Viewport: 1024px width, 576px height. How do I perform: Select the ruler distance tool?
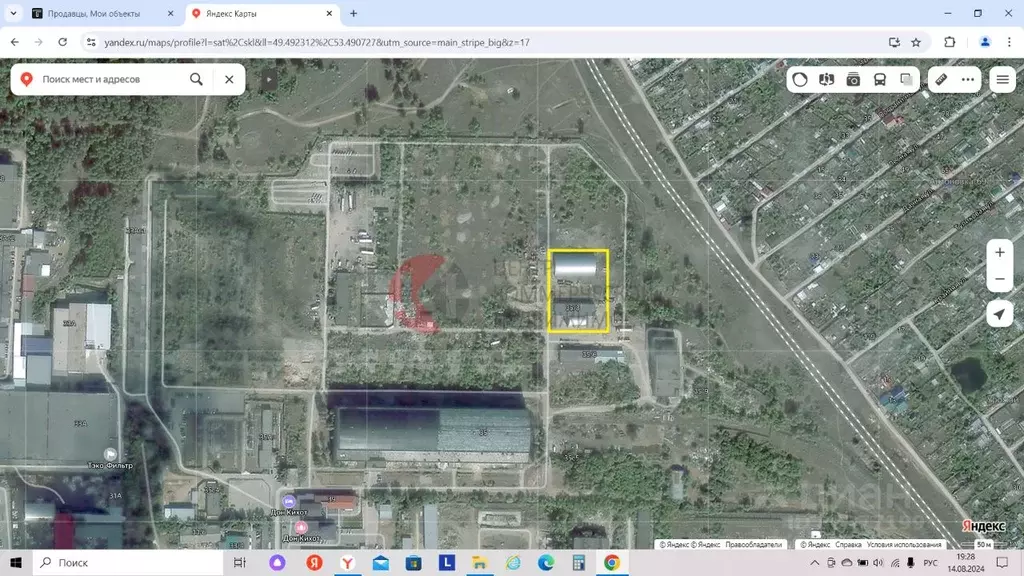coord(941,80)
